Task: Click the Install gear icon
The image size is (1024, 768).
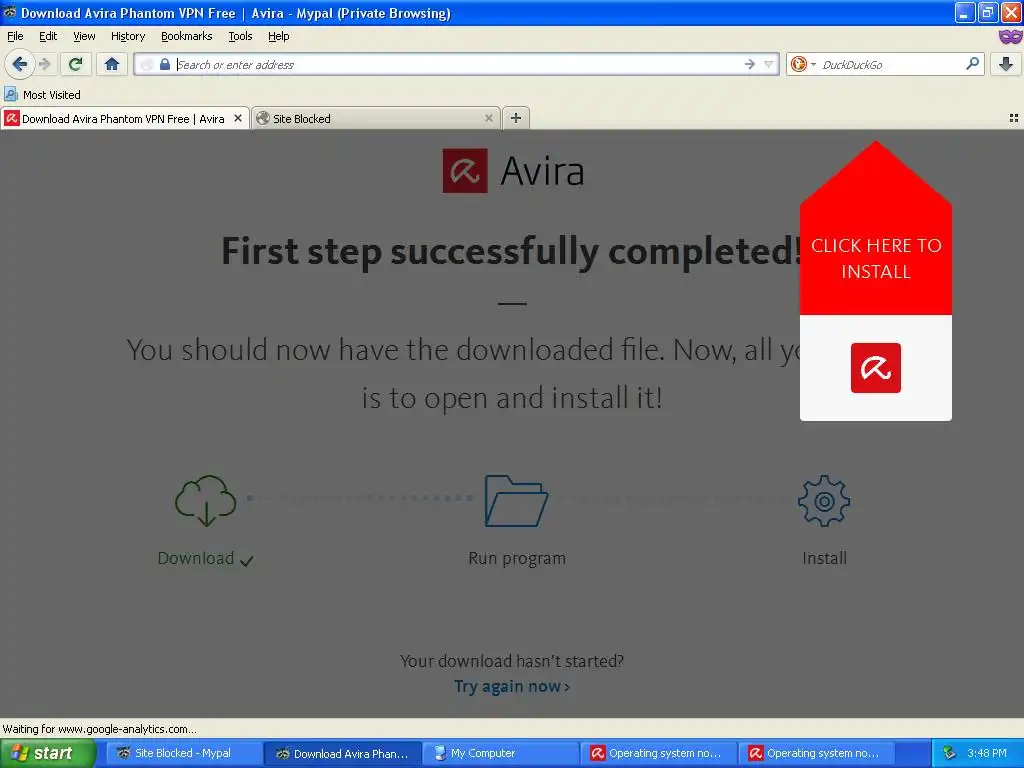Action: coord(824,501)
